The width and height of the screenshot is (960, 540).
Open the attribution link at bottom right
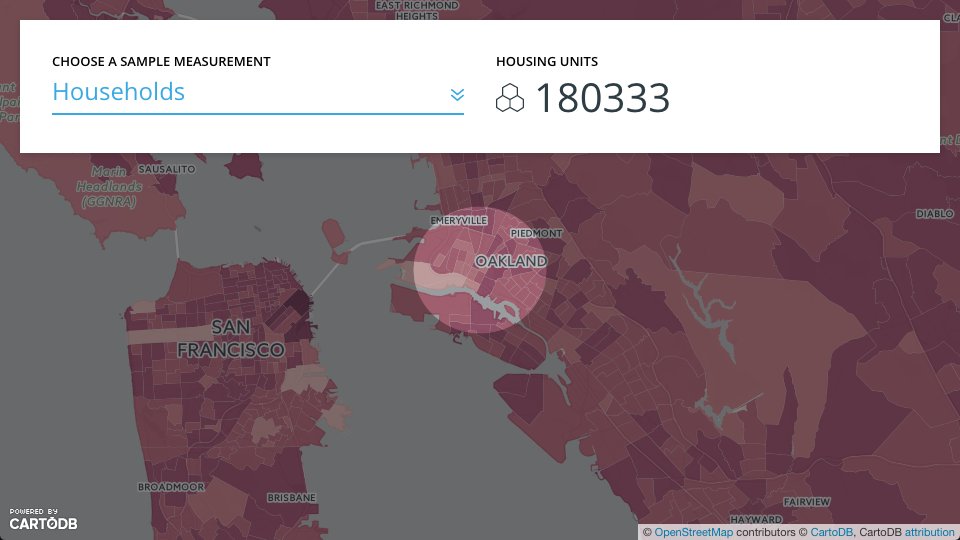point(929,533)
